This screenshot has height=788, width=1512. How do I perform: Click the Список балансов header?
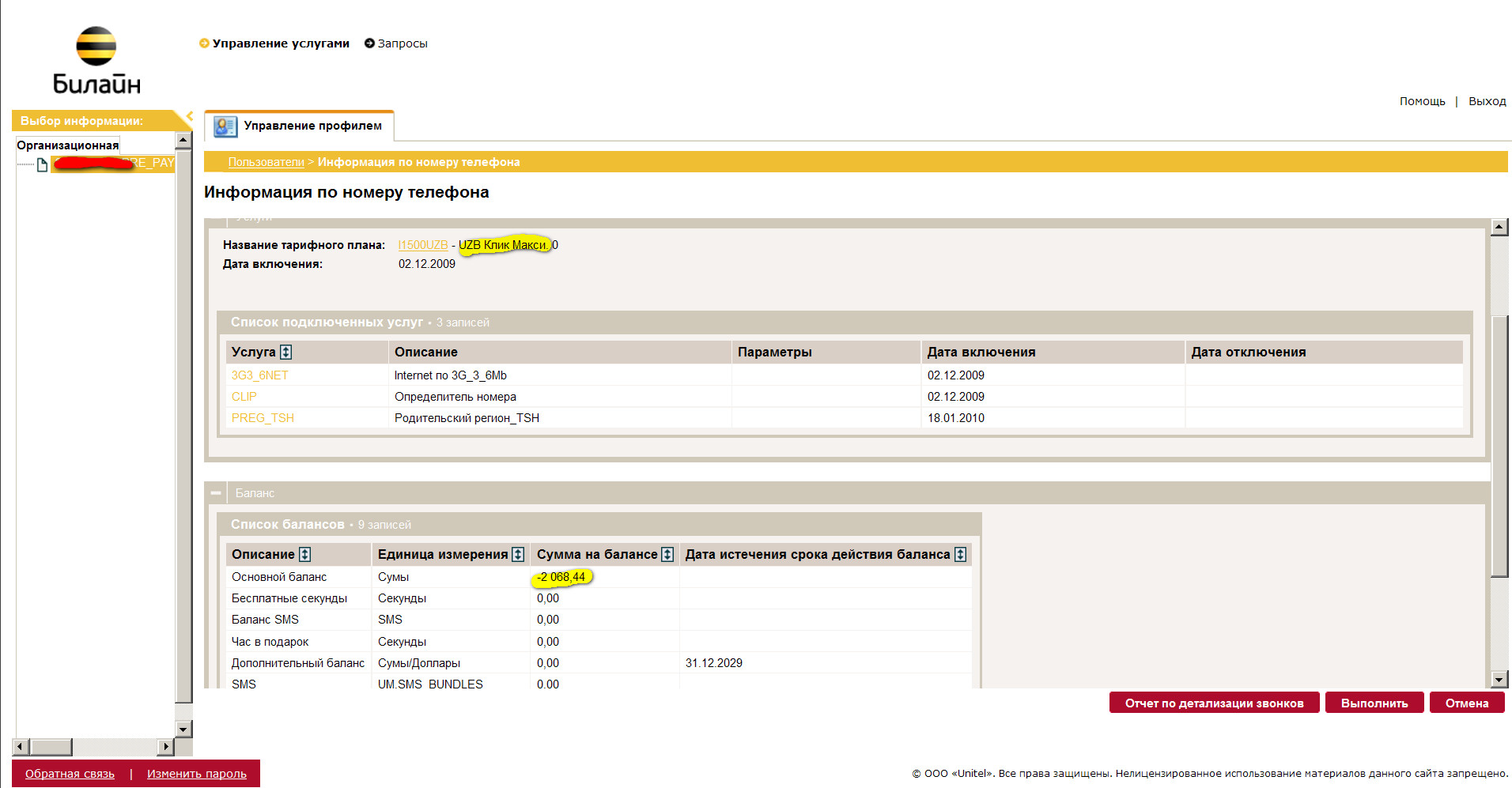pos(288,525)
